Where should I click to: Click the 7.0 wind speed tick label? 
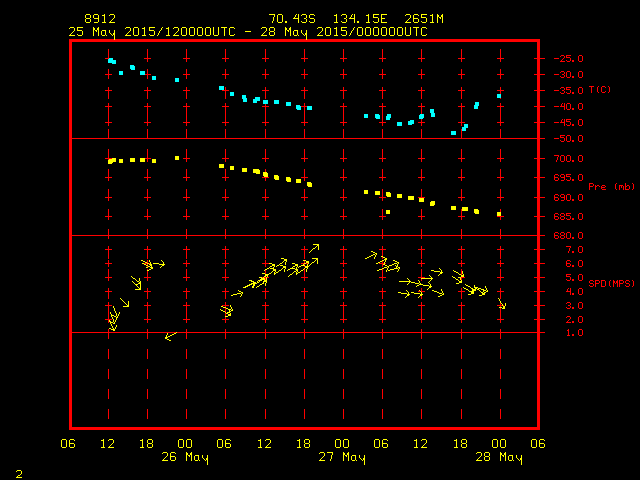tap(574, 250)
